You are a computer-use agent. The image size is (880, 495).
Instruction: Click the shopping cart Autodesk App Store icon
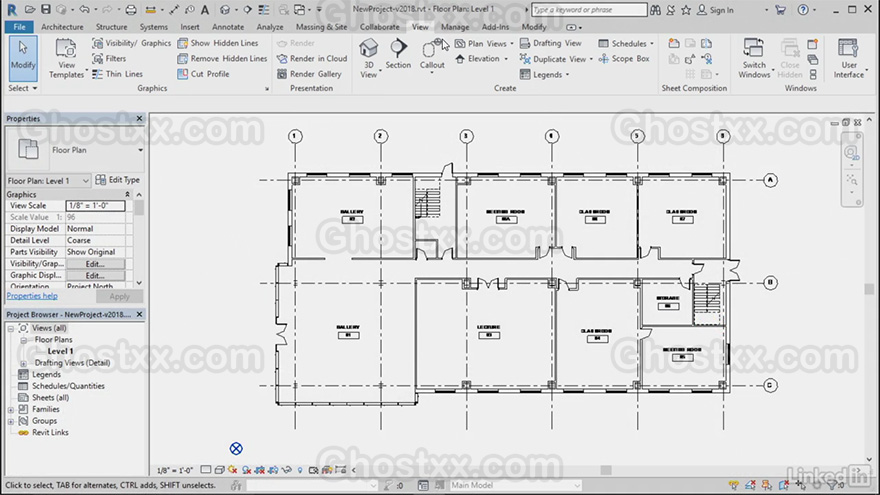pyautogui.click(x=780, y=10)
